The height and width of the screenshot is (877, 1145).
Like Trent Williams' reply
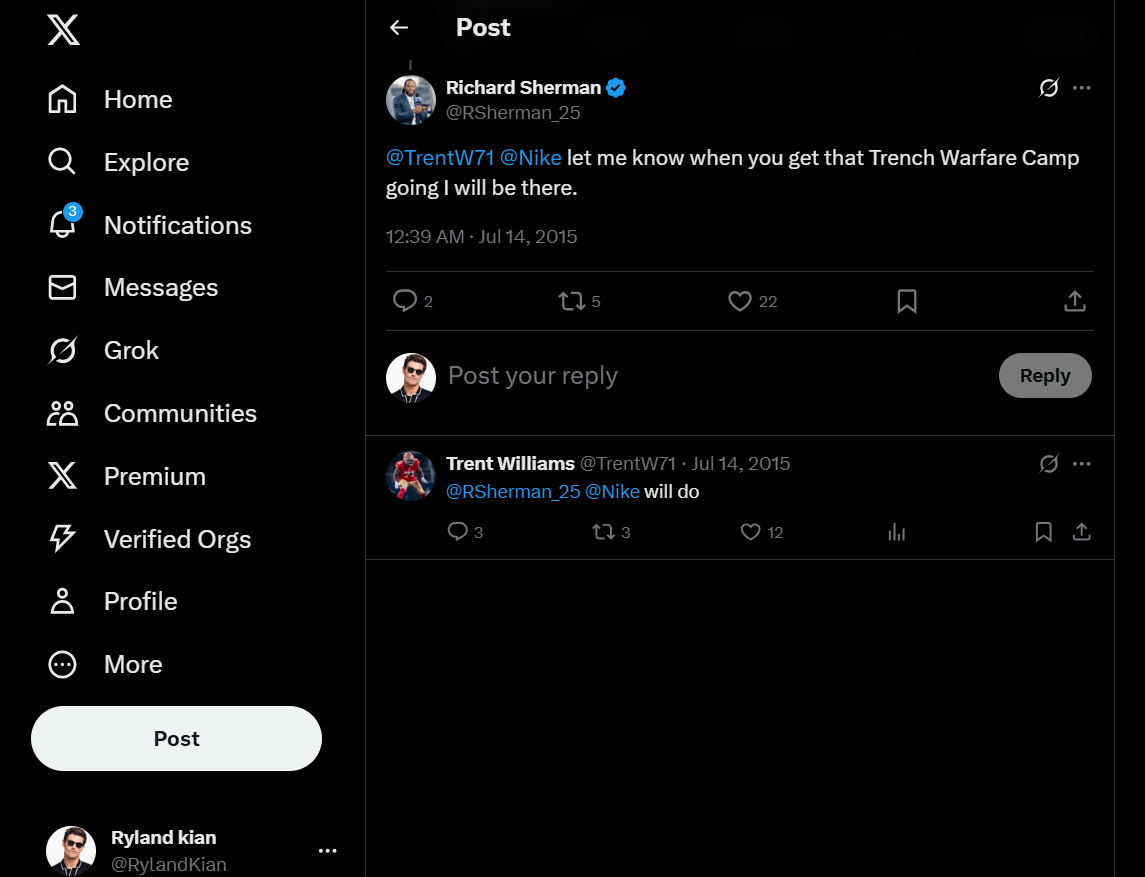pyautogui.click(x=751, y=532)
